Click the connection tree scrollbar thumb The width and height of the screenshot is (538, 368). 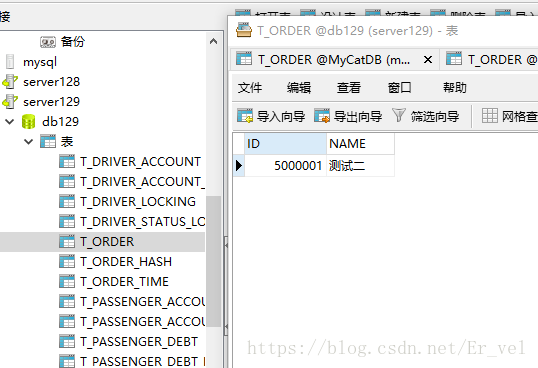point(213,261)
